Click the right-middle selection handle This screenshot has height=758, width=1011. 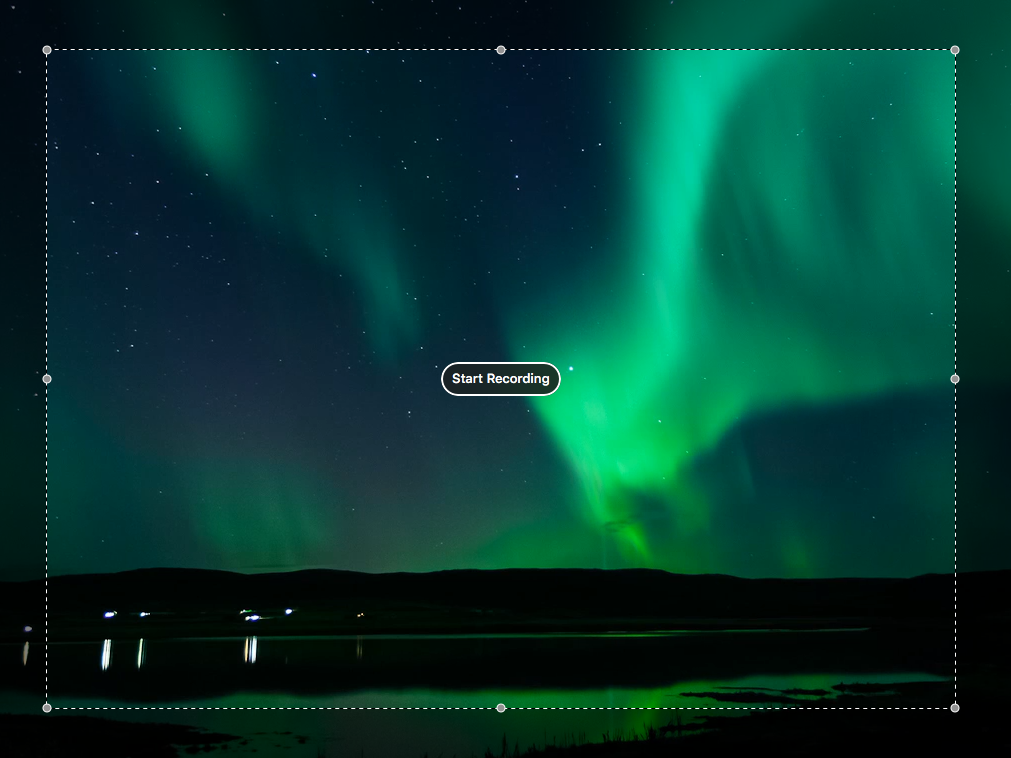(x=955, y=379)
